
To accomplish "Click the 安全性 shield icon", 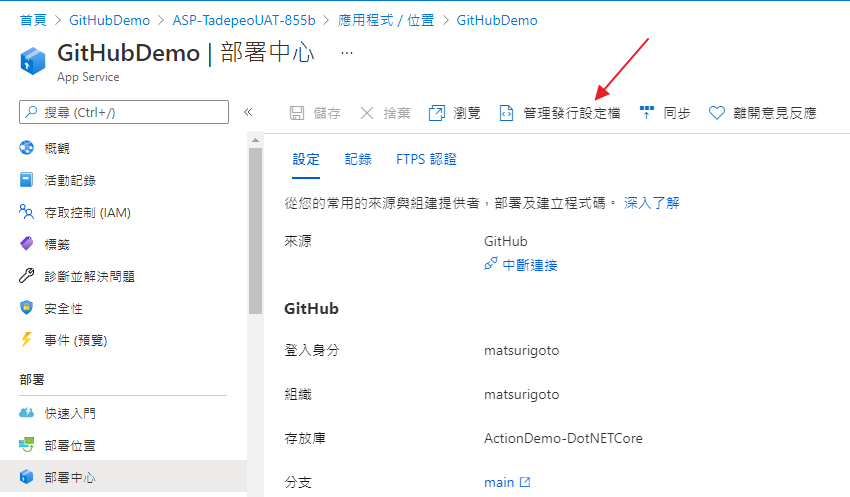I will [26, 307].
